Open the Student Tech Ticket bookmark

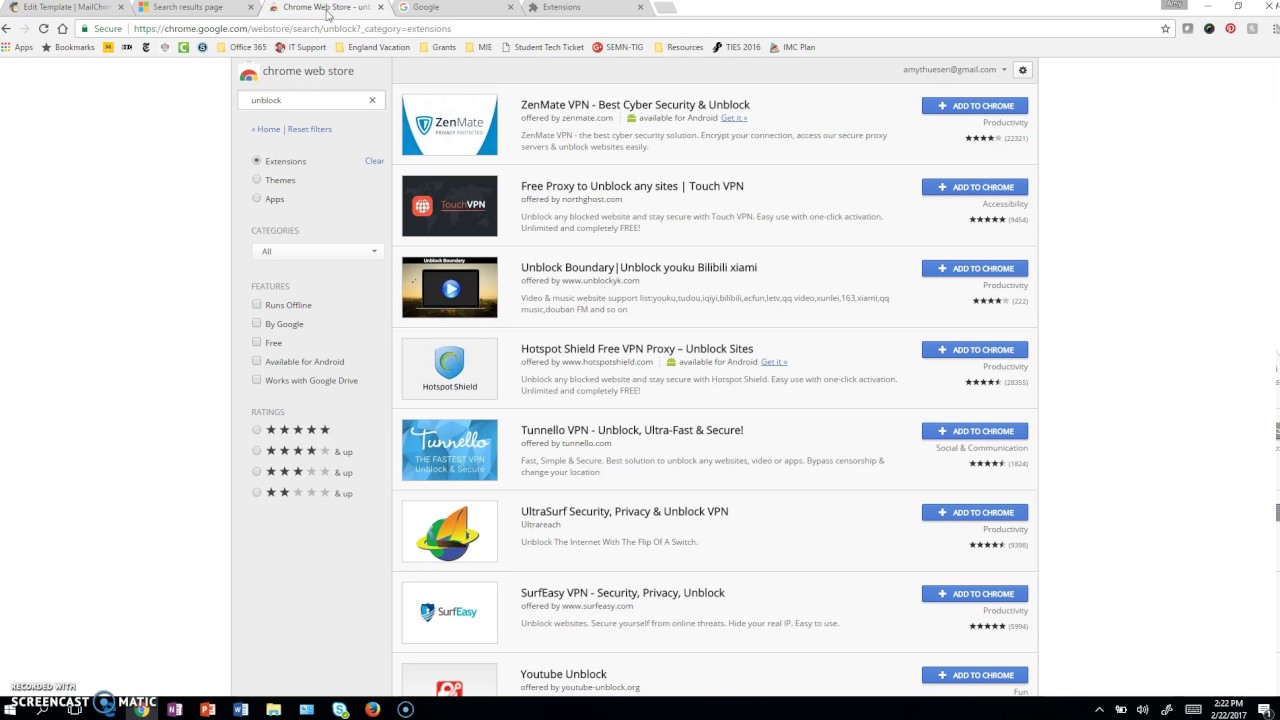click(542, 47)
